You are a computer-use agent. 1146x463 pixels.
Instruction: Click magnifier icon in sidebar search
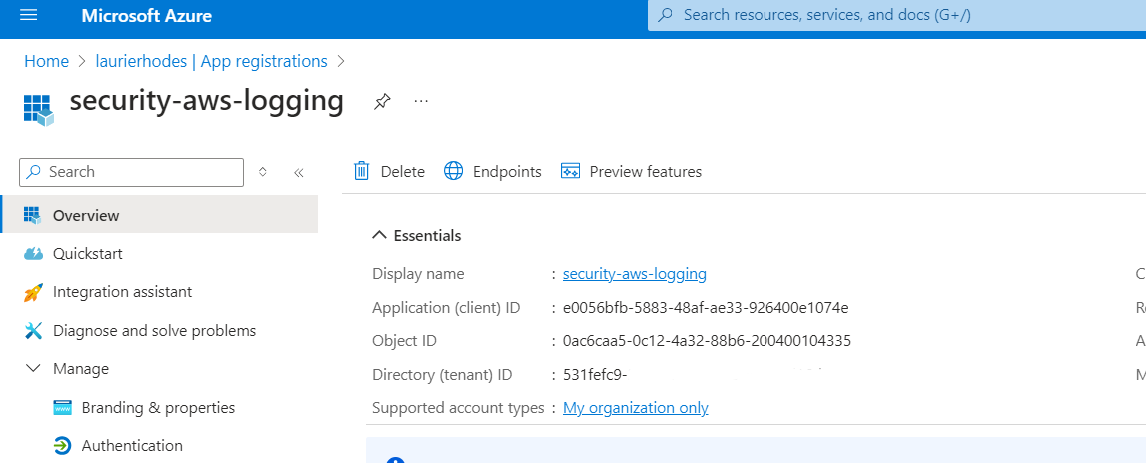34,172
